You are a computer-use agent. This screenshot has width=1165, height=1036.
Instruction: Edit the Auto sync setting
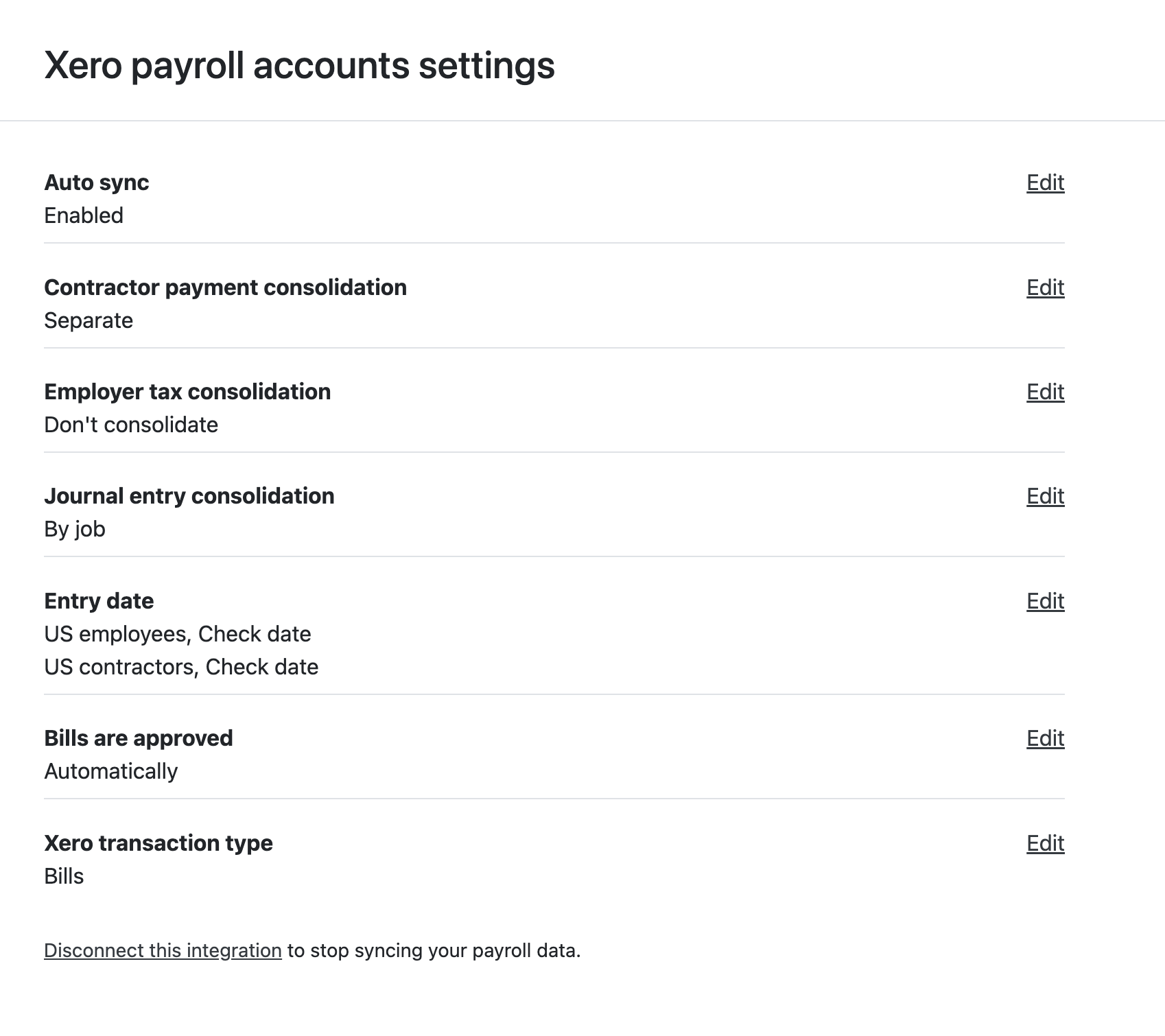point(1045,183)
